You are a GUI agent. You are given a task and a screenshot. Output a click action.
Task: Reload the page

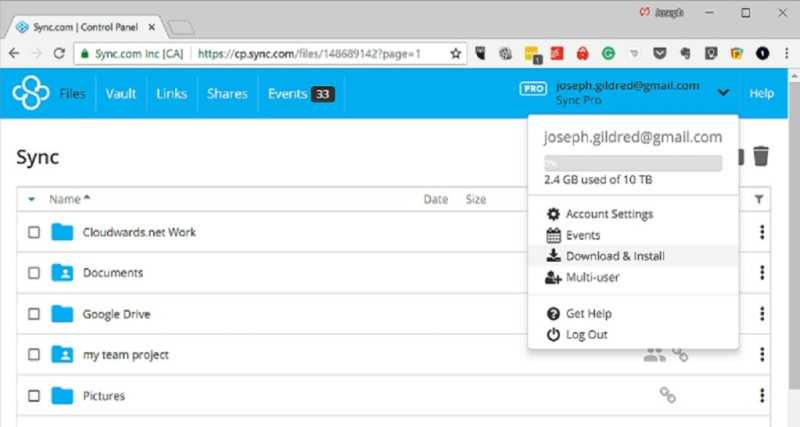(x=59, y=53)
